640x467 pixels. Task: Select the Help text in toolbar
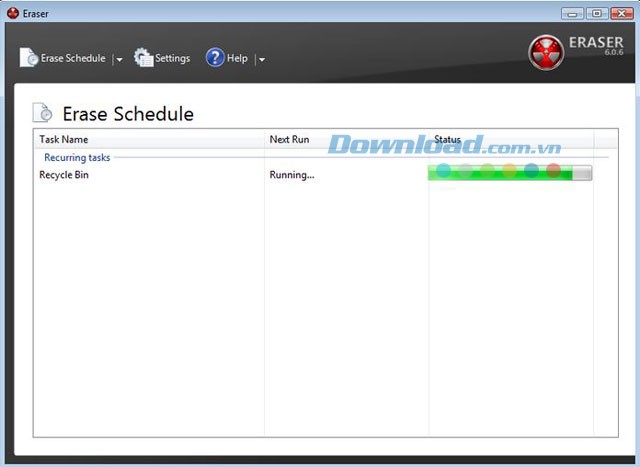pos(237,58)
